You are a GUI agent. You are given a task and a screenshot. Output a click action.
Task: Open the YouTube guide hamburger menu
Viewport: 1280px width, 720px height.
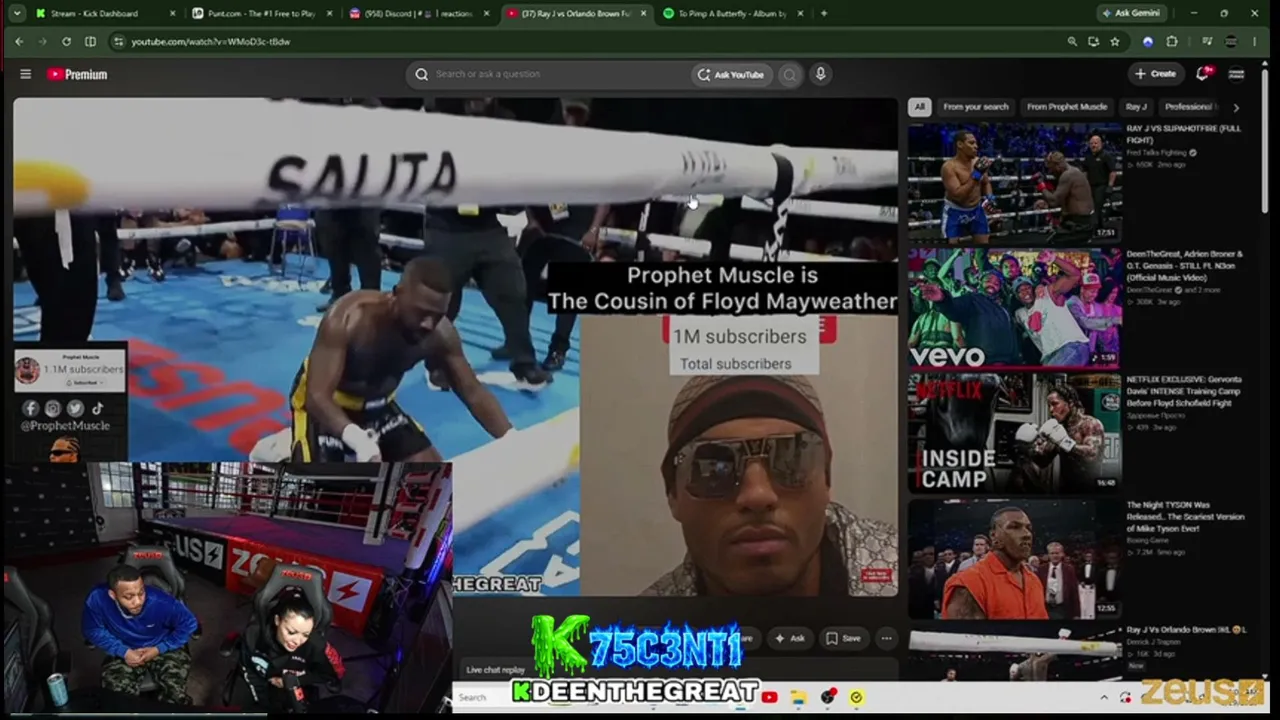pyautogui.click(x=26, y=74)
